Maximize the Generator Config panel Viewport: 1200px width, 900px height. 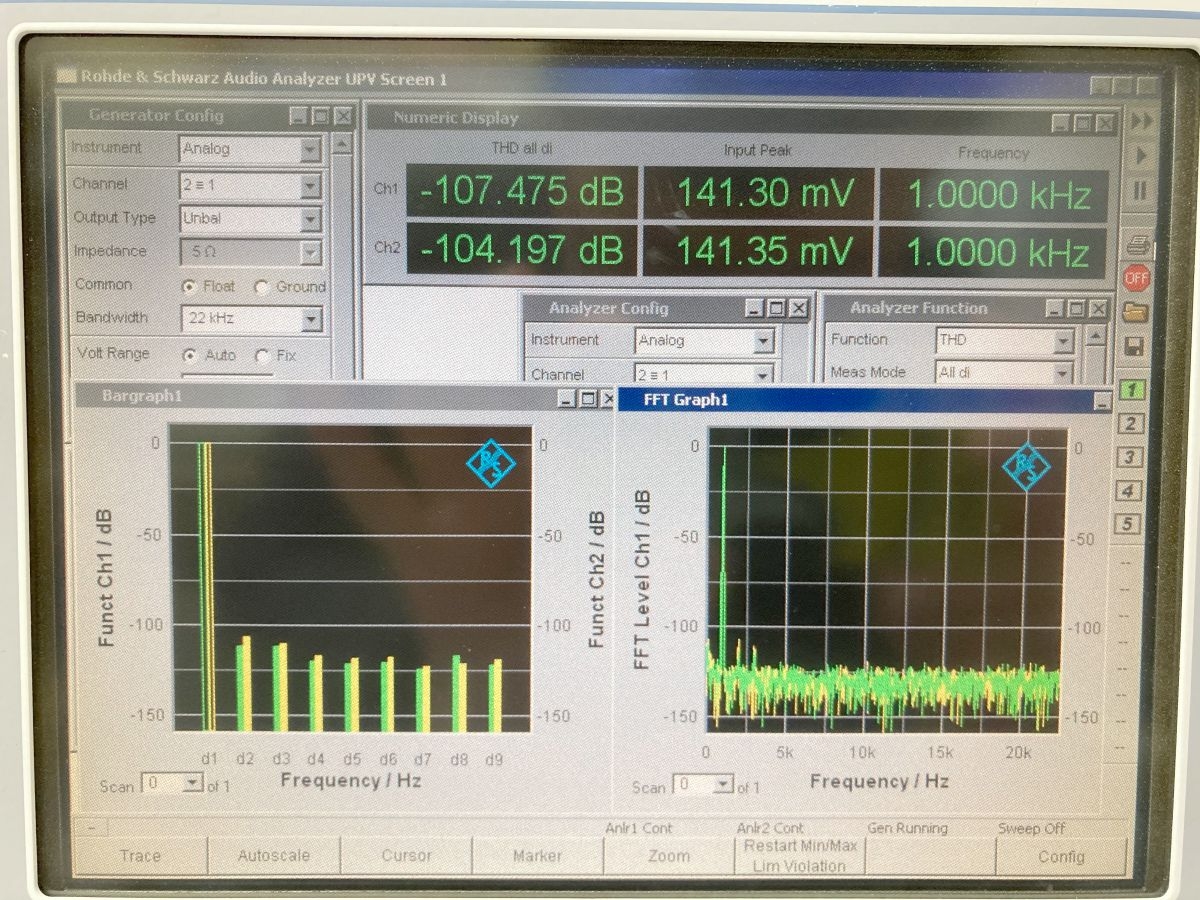click(321, 116)
